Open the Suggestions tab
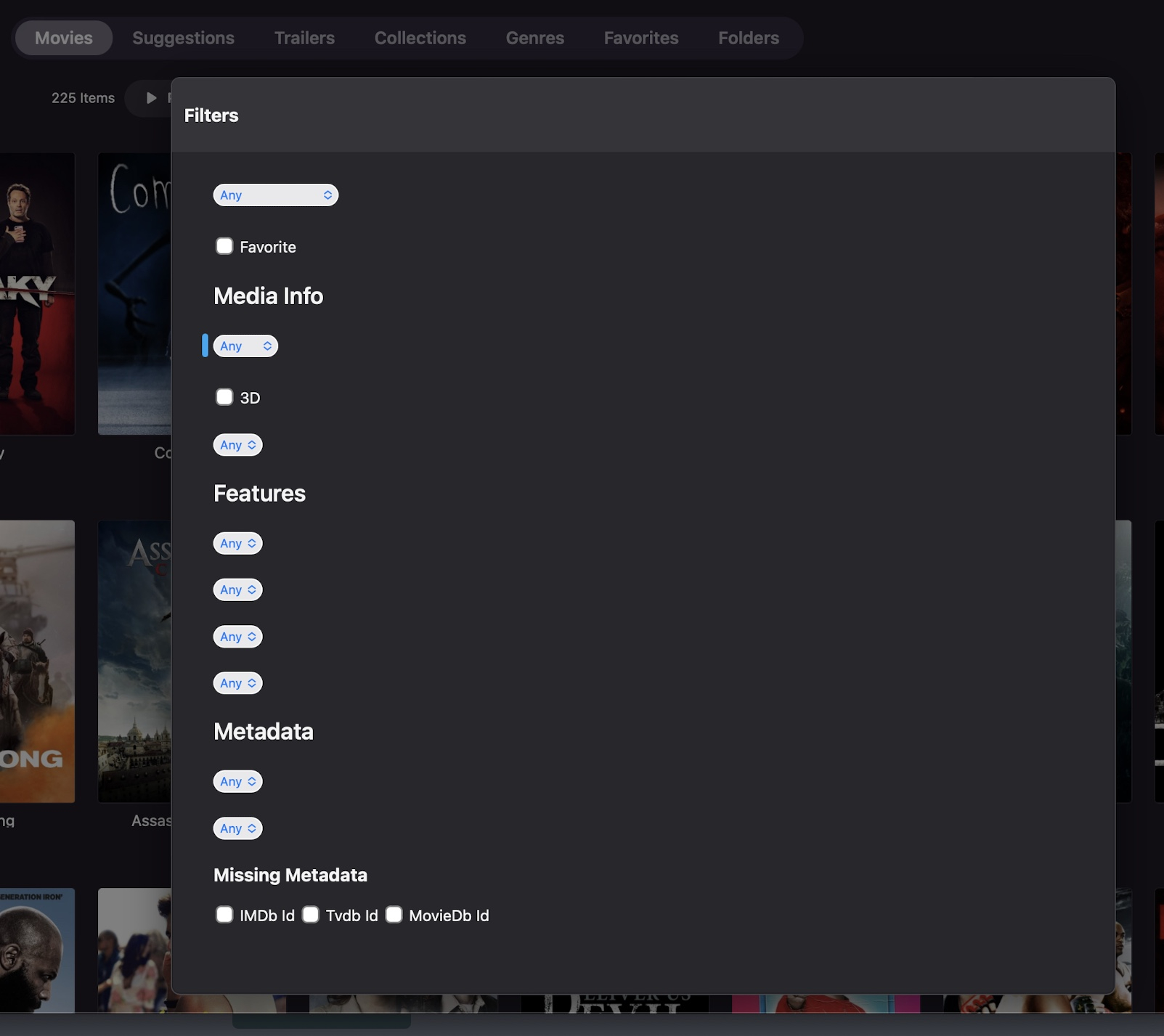 click(x=183, y=38)
